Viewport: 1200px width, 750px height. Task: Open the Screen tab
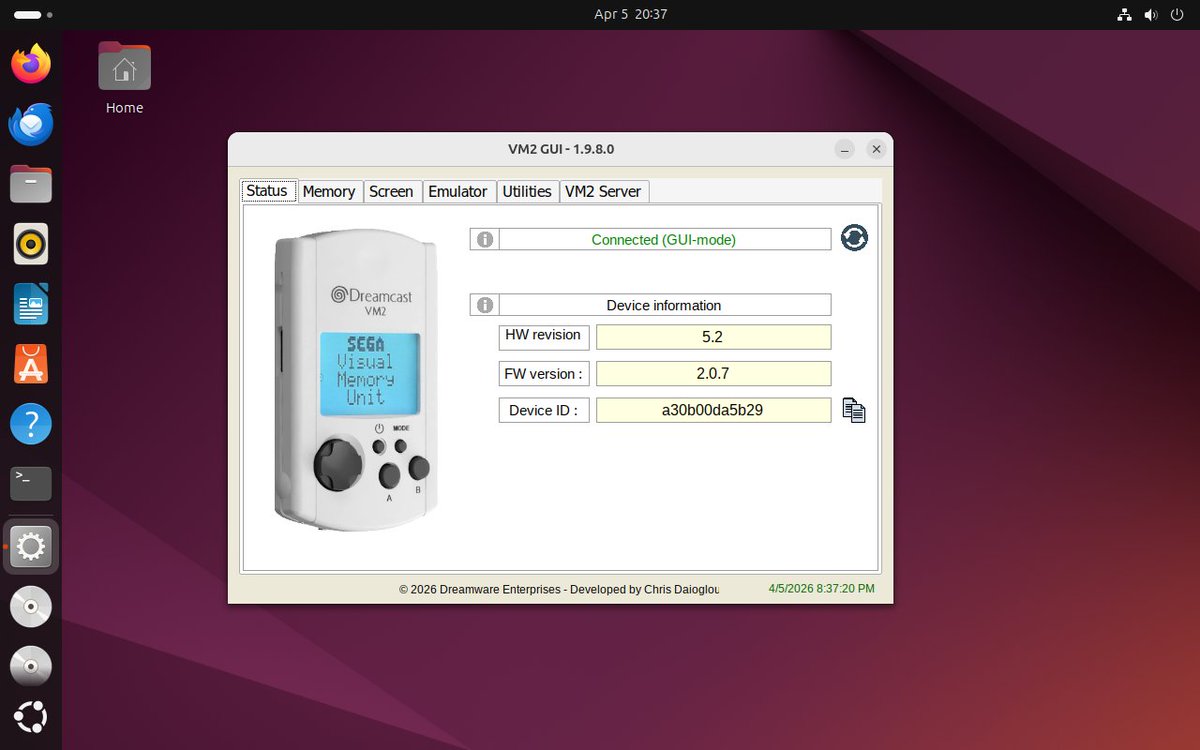[391, 191]
